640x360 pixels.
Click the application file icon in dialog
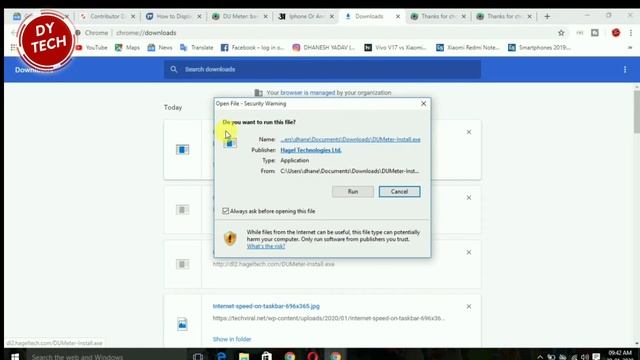tap(230, 143)
